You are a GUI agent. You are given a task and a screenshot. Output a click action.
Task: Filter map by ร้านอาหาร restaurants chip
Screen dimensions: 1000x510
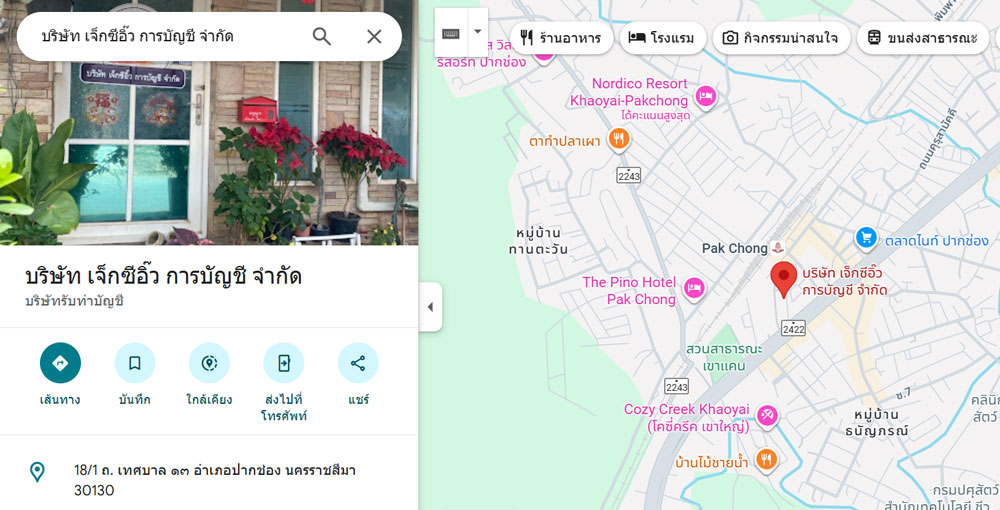coord(561,38)
